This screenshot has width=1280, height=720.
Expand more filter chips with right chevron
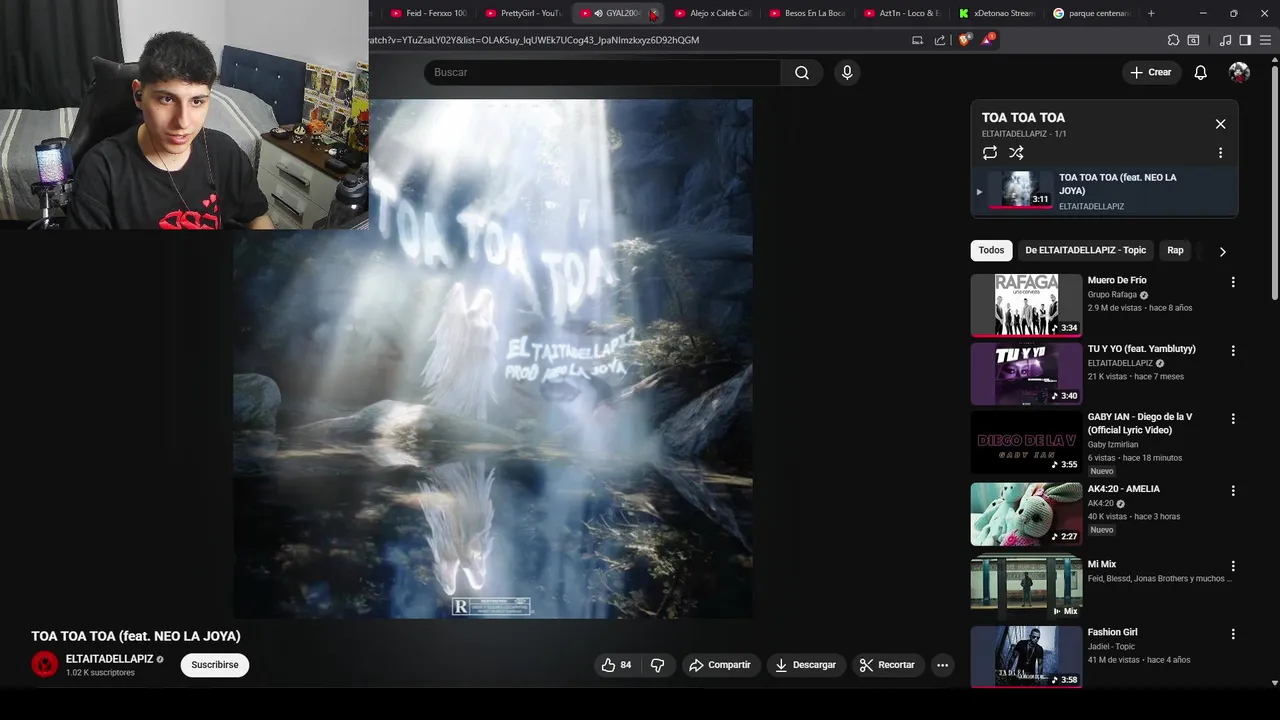click(1222, 251)
